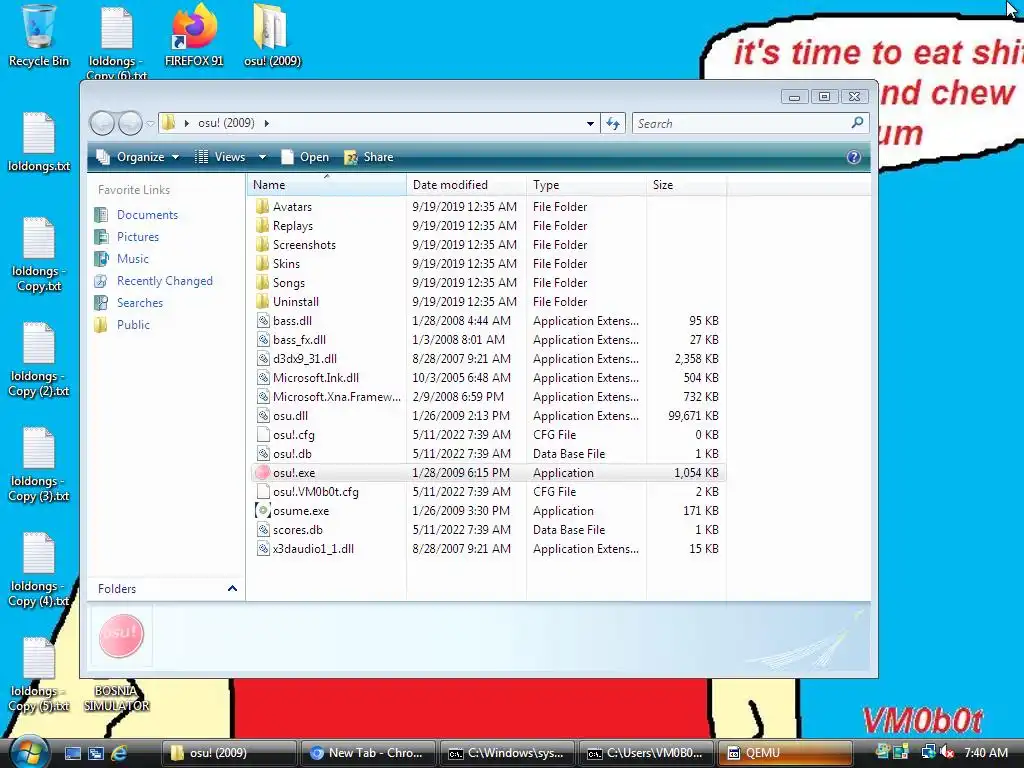
Task: Select the Screenshots folder row
Action: click(488, 245)
